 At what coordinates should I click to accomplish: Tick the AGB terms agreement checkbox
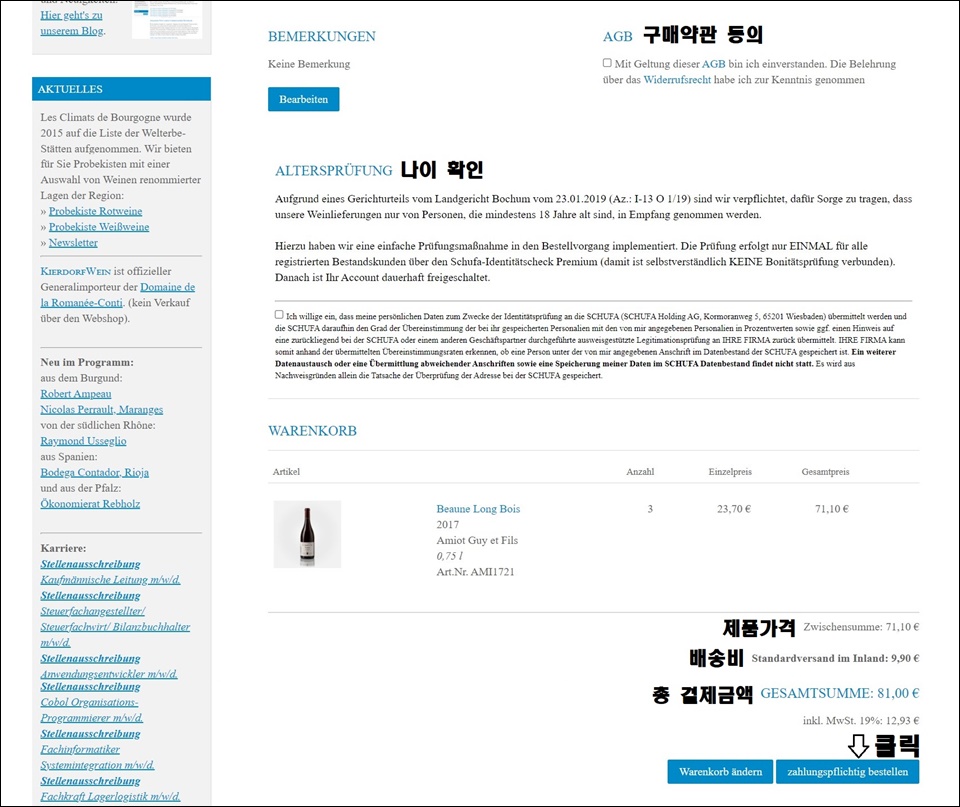pos(607,62)
